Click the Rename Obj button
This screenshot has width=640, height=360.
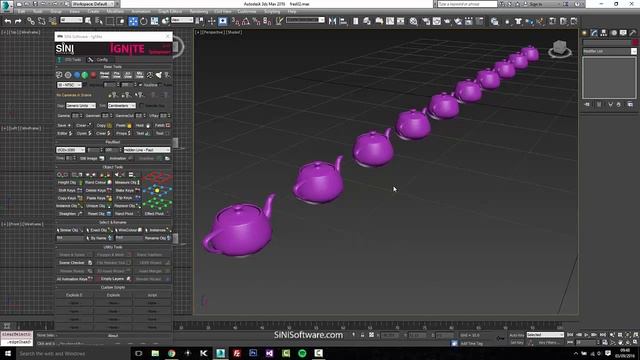click(158, 238)
